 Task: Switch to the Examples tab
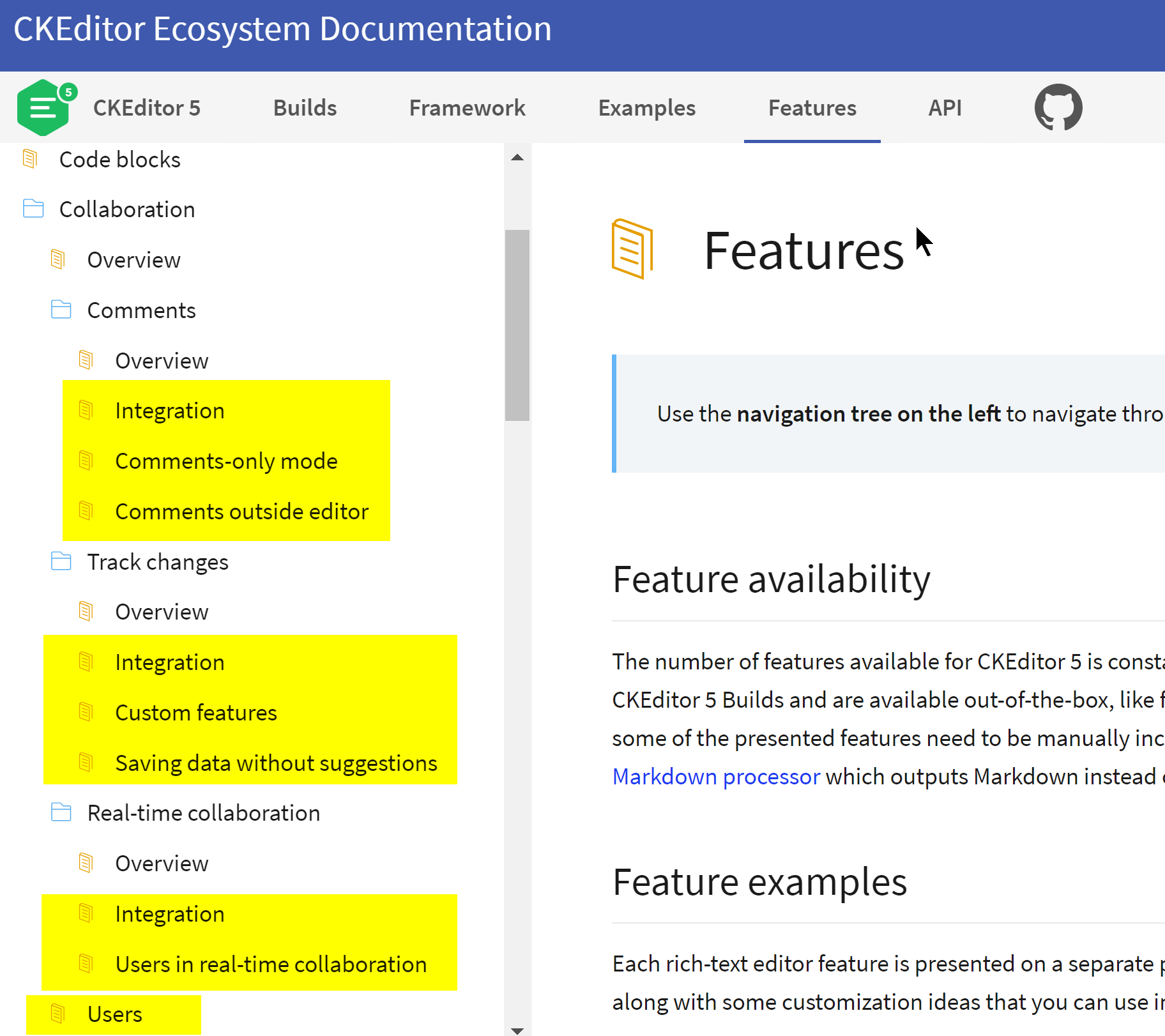[647, 108]
